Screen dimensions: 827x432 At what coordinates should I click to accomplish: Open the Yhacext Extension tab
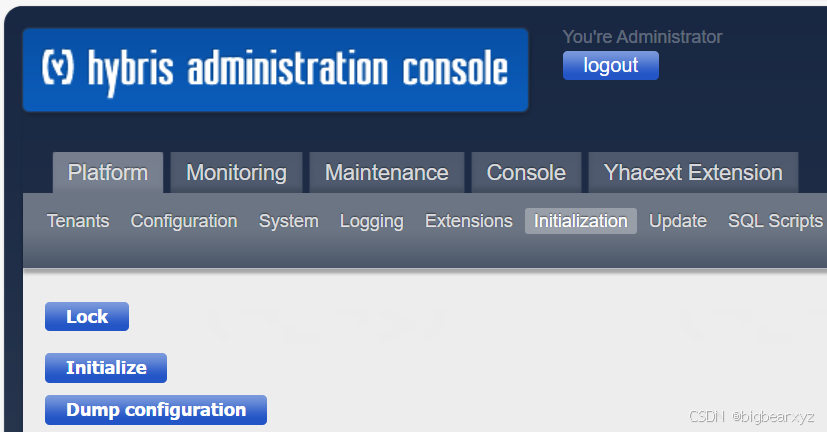click(x=693, y=172)
